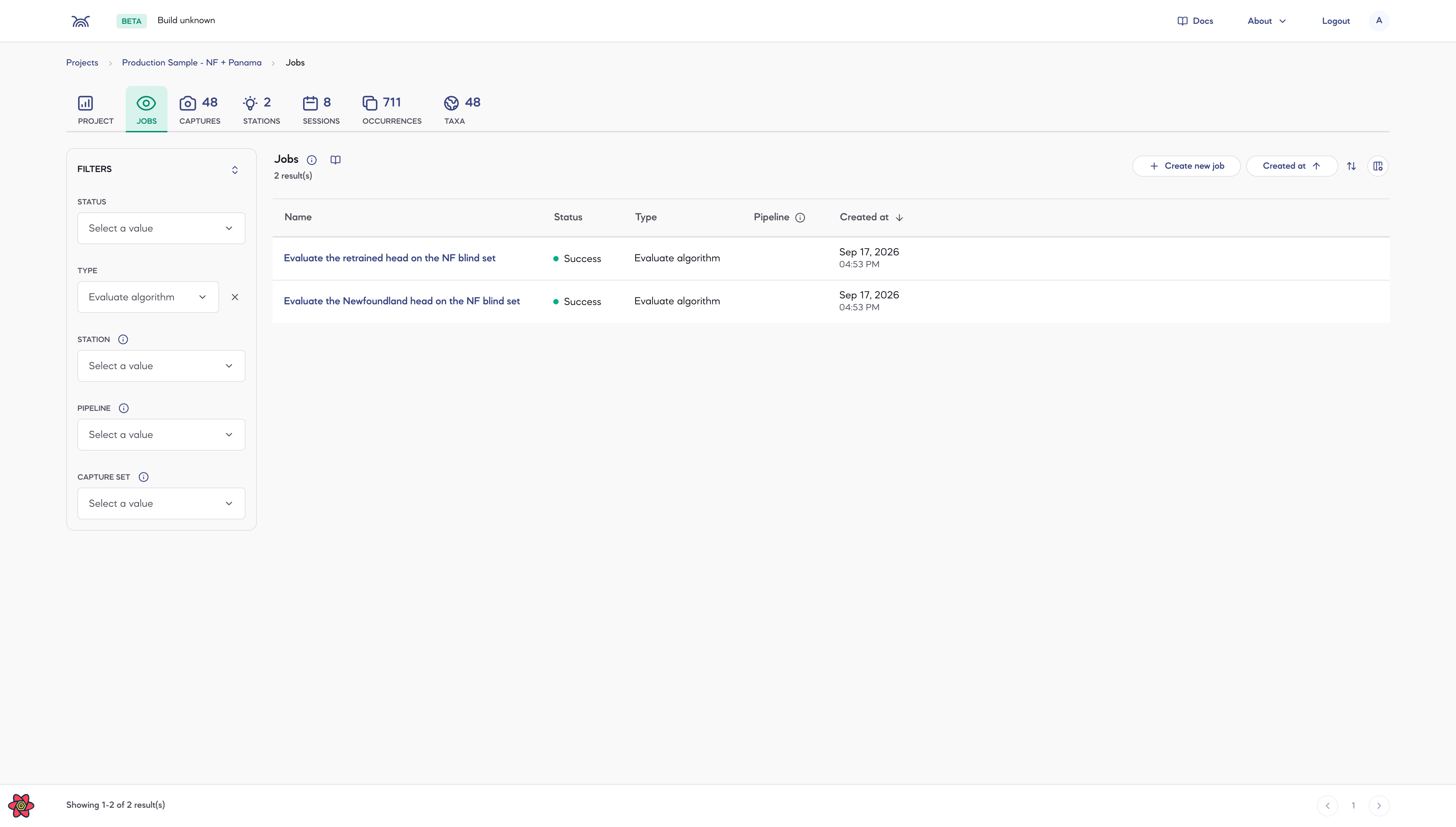This screenshot has height=827, width=1456.
Task: Switch to the Stations tab
Action: (261, 109)
